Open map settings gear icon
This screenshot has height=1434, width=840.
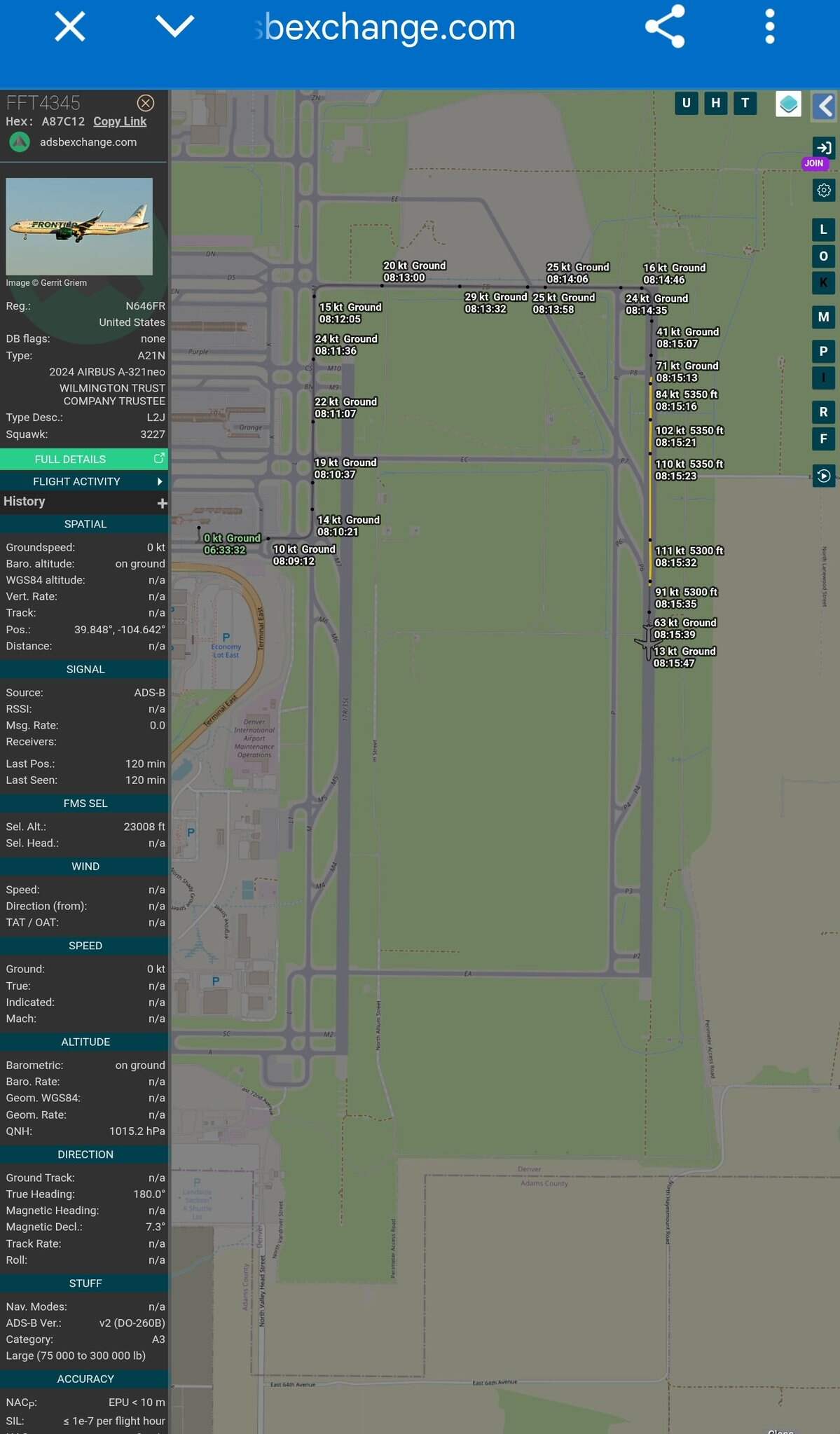[x=824, y=190]
